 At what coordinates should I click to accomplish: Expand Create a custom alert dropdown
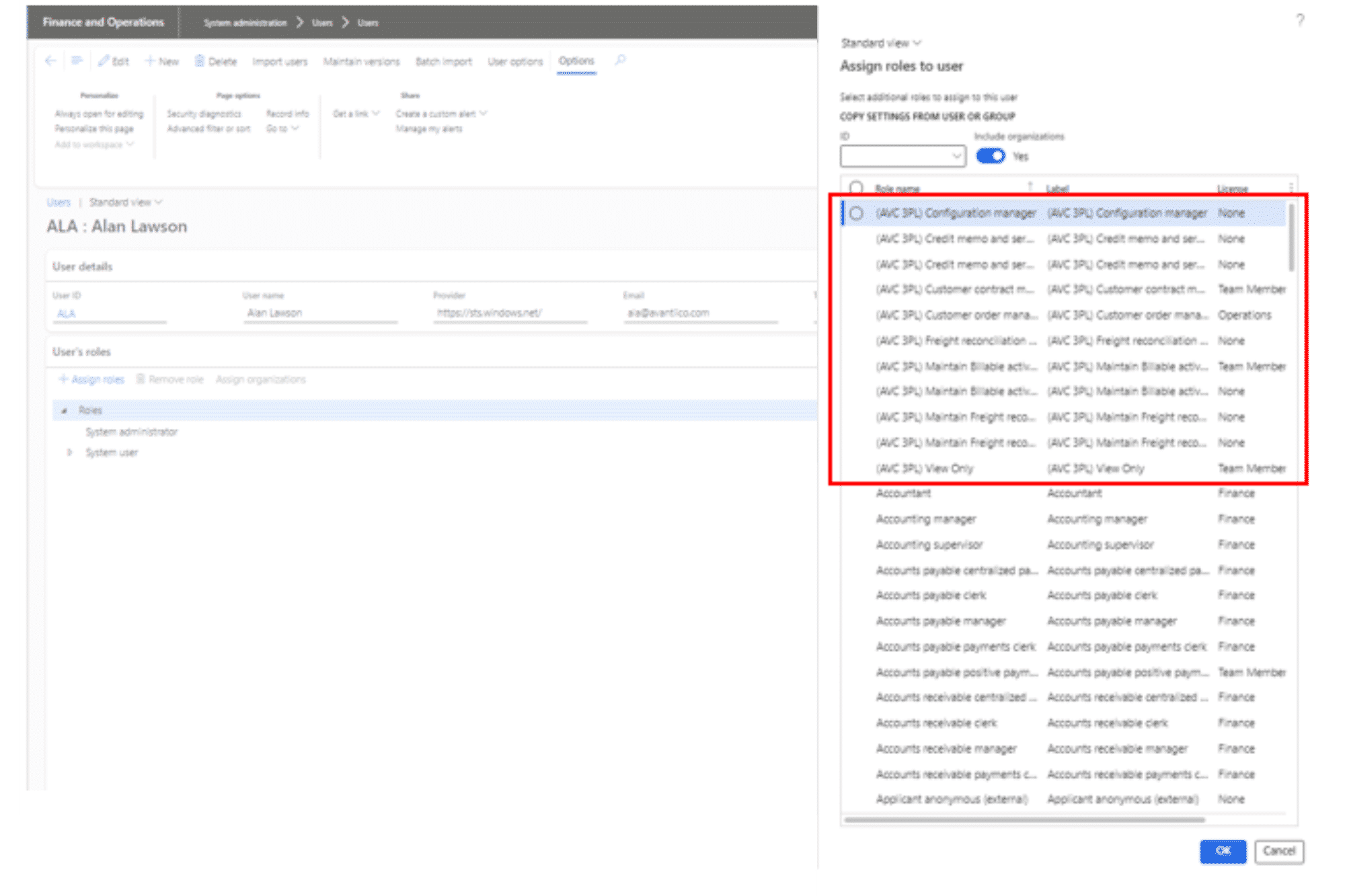coord(441,114)
